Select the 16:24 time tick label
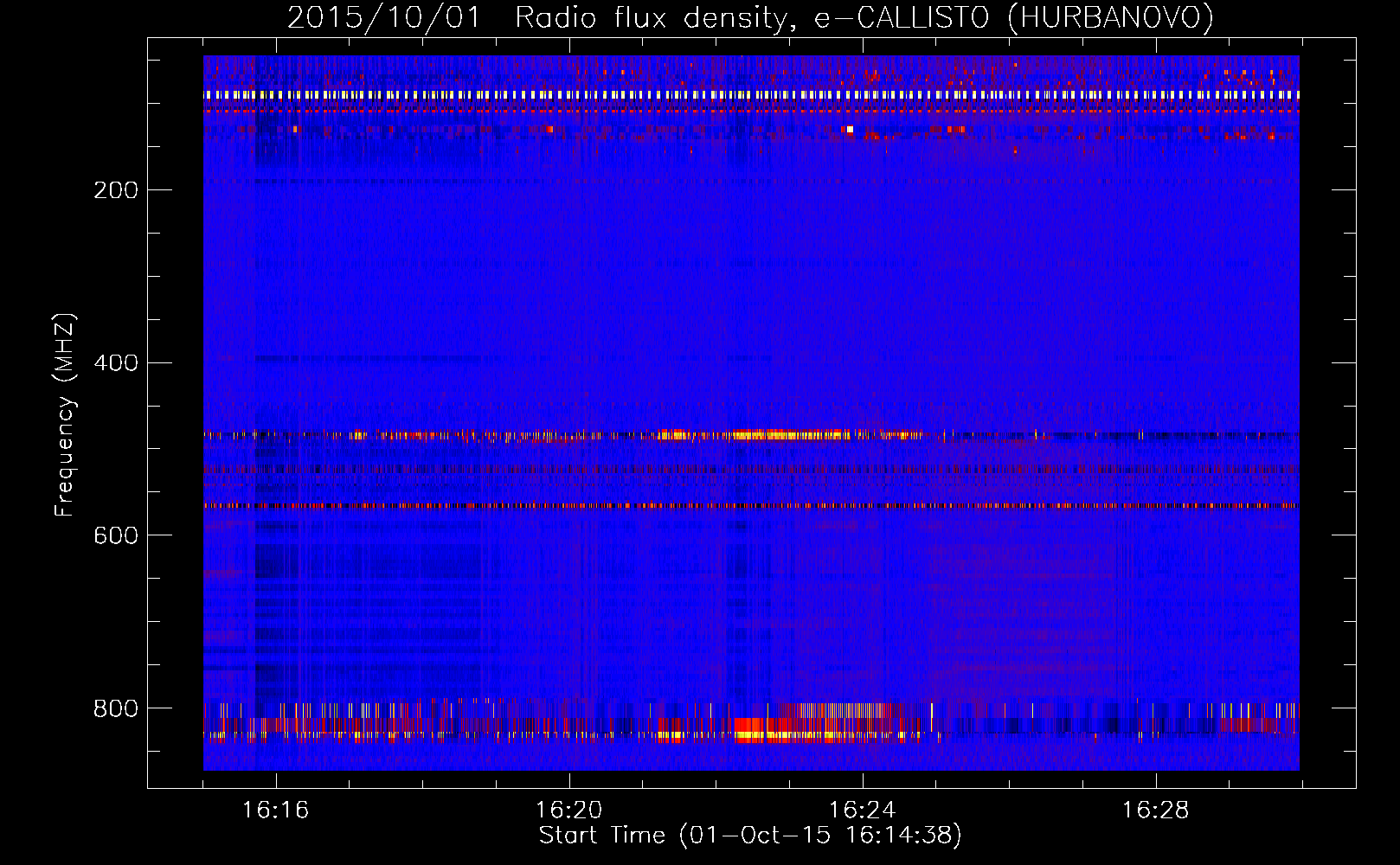This screenshot has height=865, width=1400. 863,810
